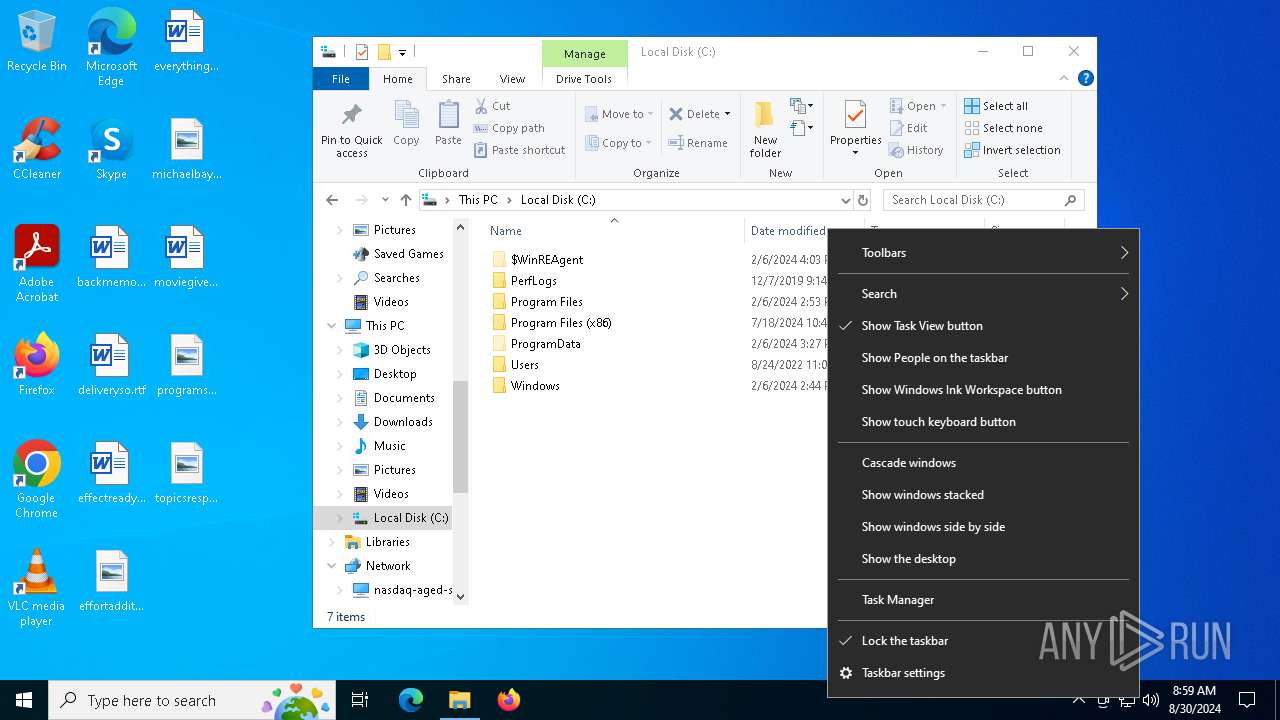This screenshot has height=720, width=1280.
Task: Click the Search Local Disk (C:) field
Action: (984, 200)
